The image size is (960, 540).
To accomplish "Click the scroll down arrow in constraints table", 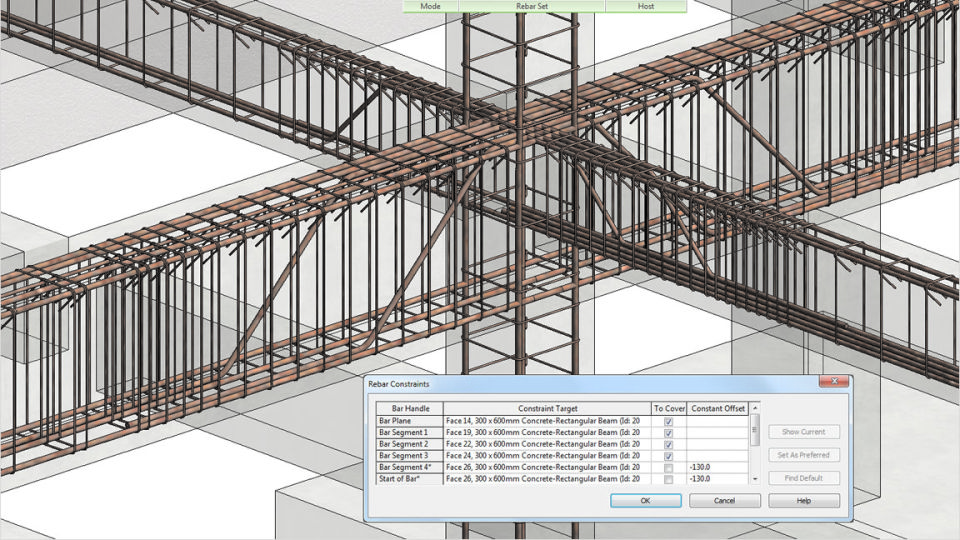I will coord(754,480).
